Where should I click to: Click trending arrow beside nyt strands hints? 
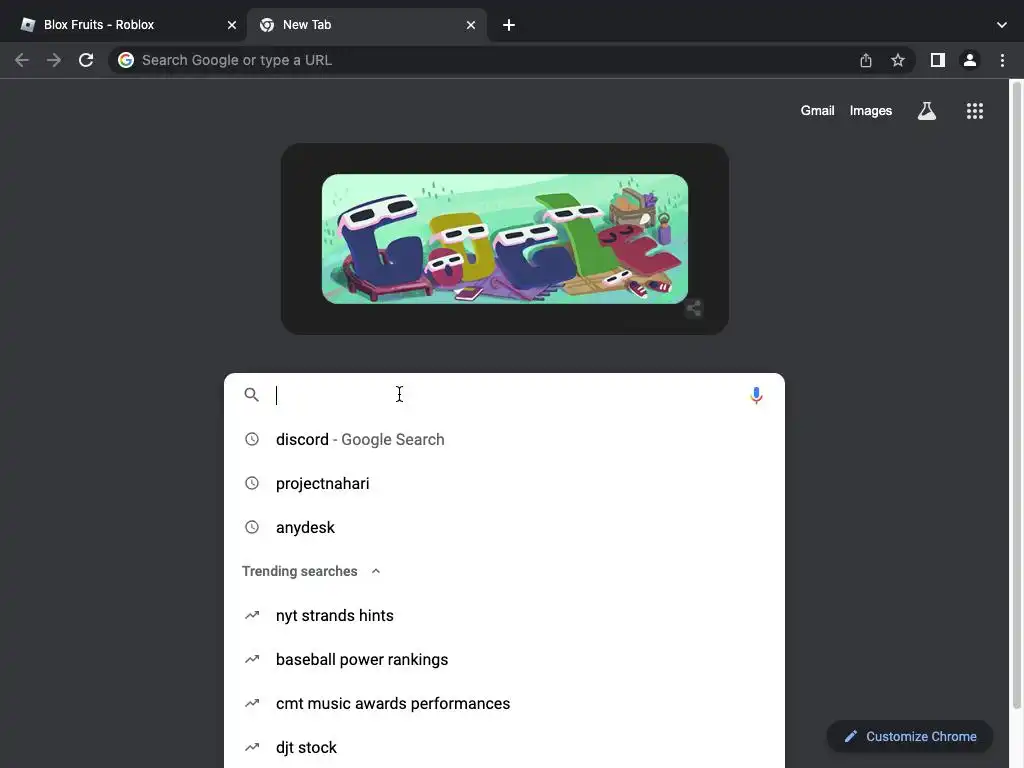252,615
